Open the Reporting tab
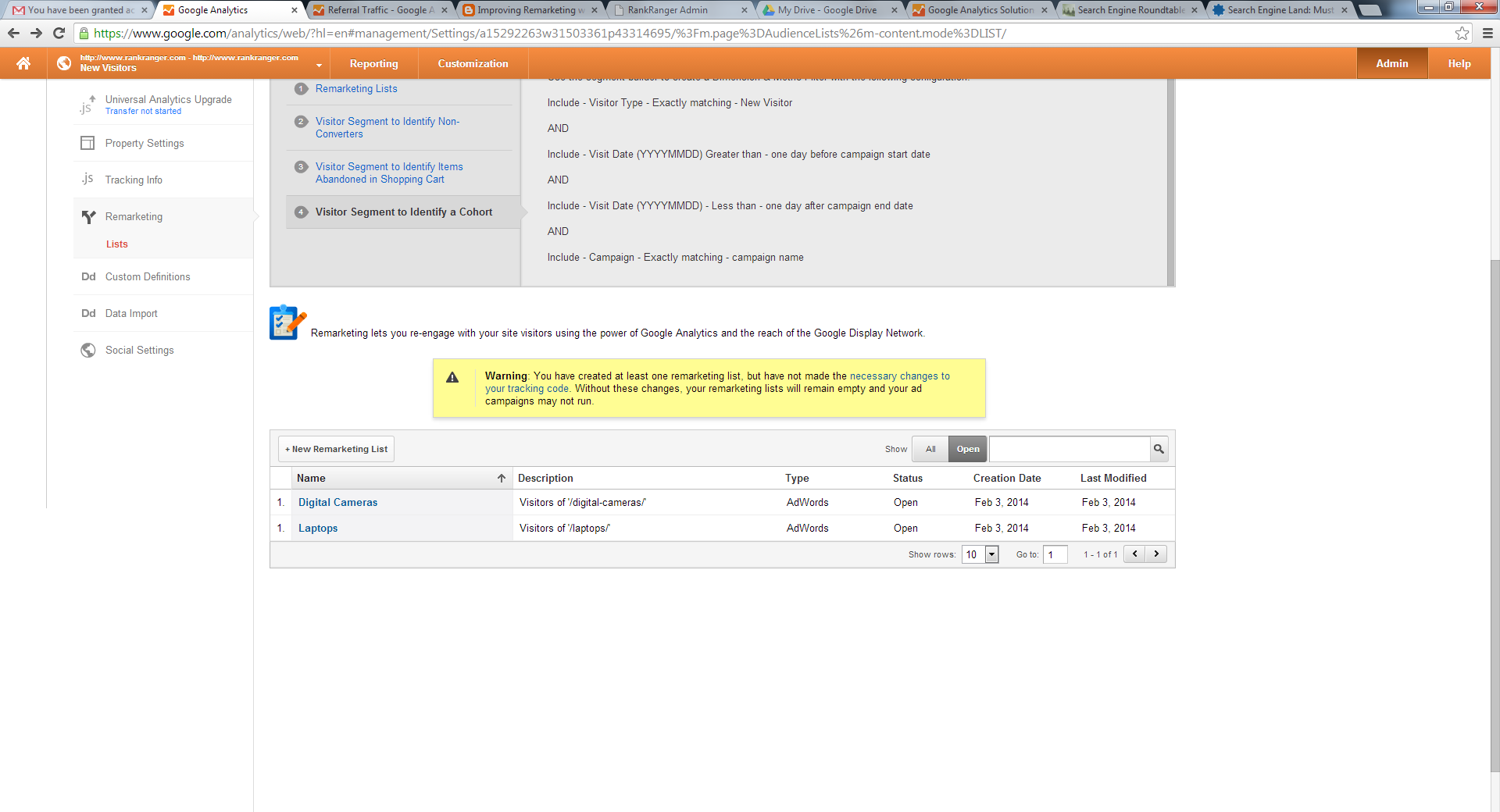Viewport: 1500px width, 812px height. pos(373,64)
